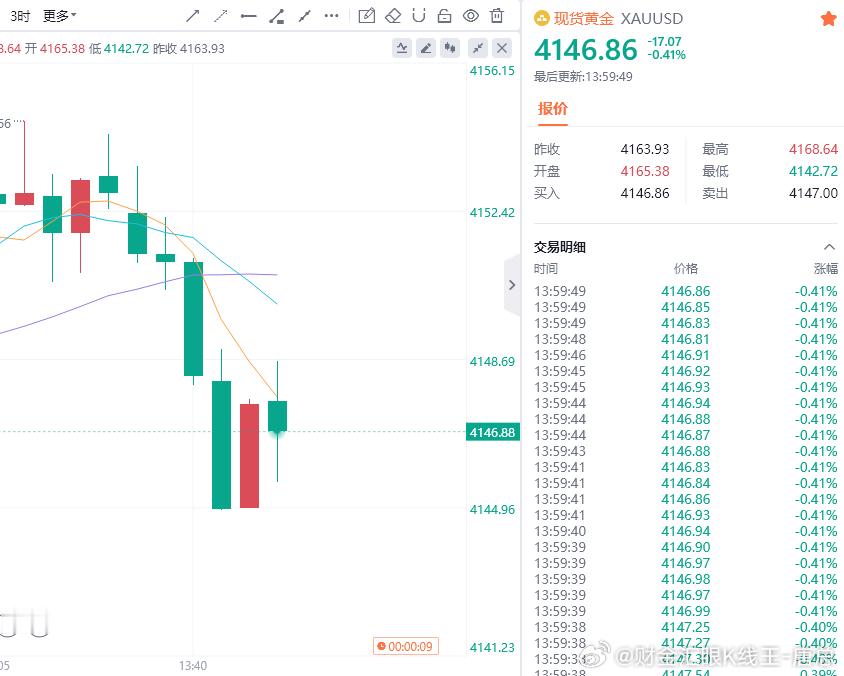Select the candlestick chart style icon
Viewport: 844px width, 676px height.
point(450,47)
